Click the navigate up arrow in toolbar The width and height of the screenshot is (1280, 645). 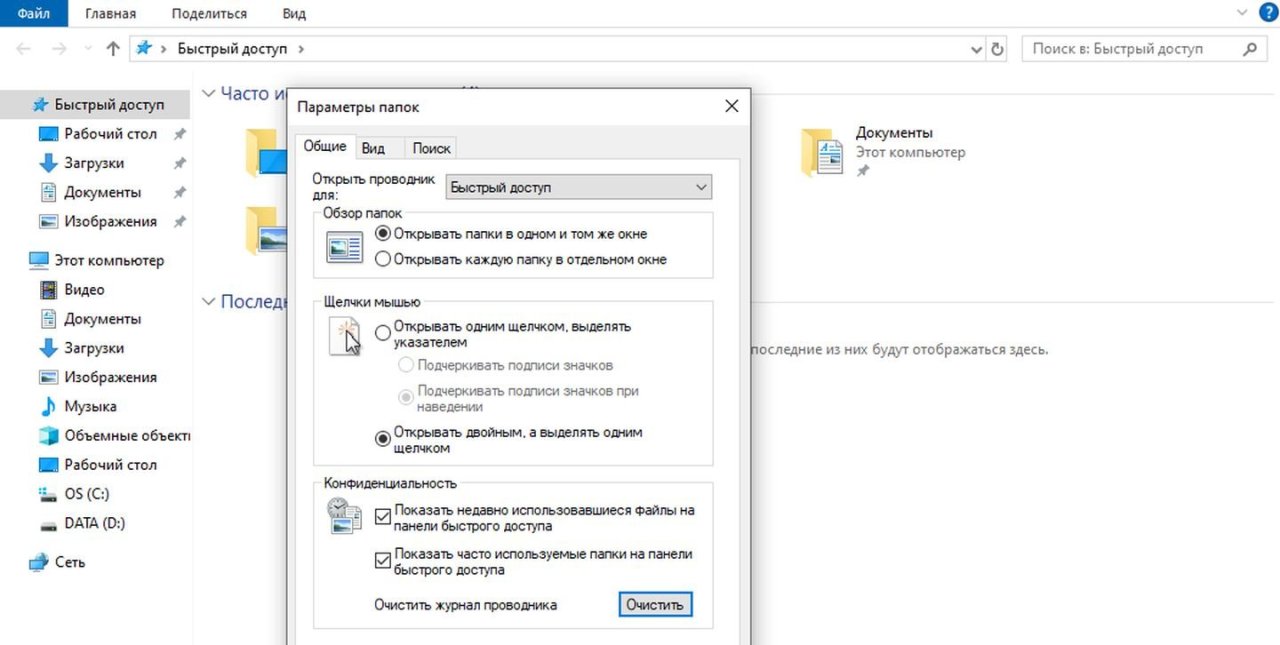click(x=113, y=47)
